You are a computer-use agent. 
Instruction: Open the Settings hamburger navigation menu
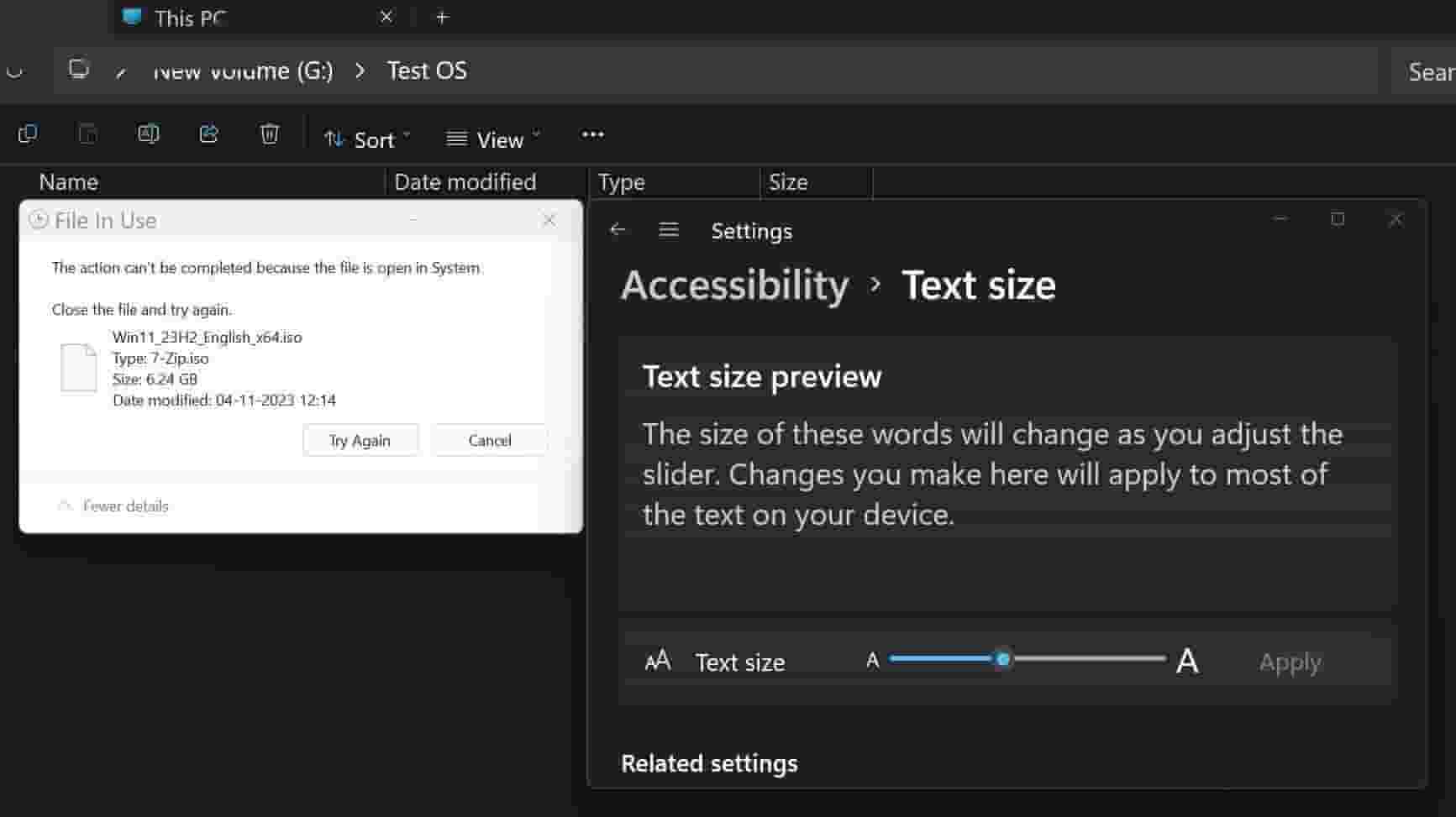pyautogui.click(x=669, y=230)
